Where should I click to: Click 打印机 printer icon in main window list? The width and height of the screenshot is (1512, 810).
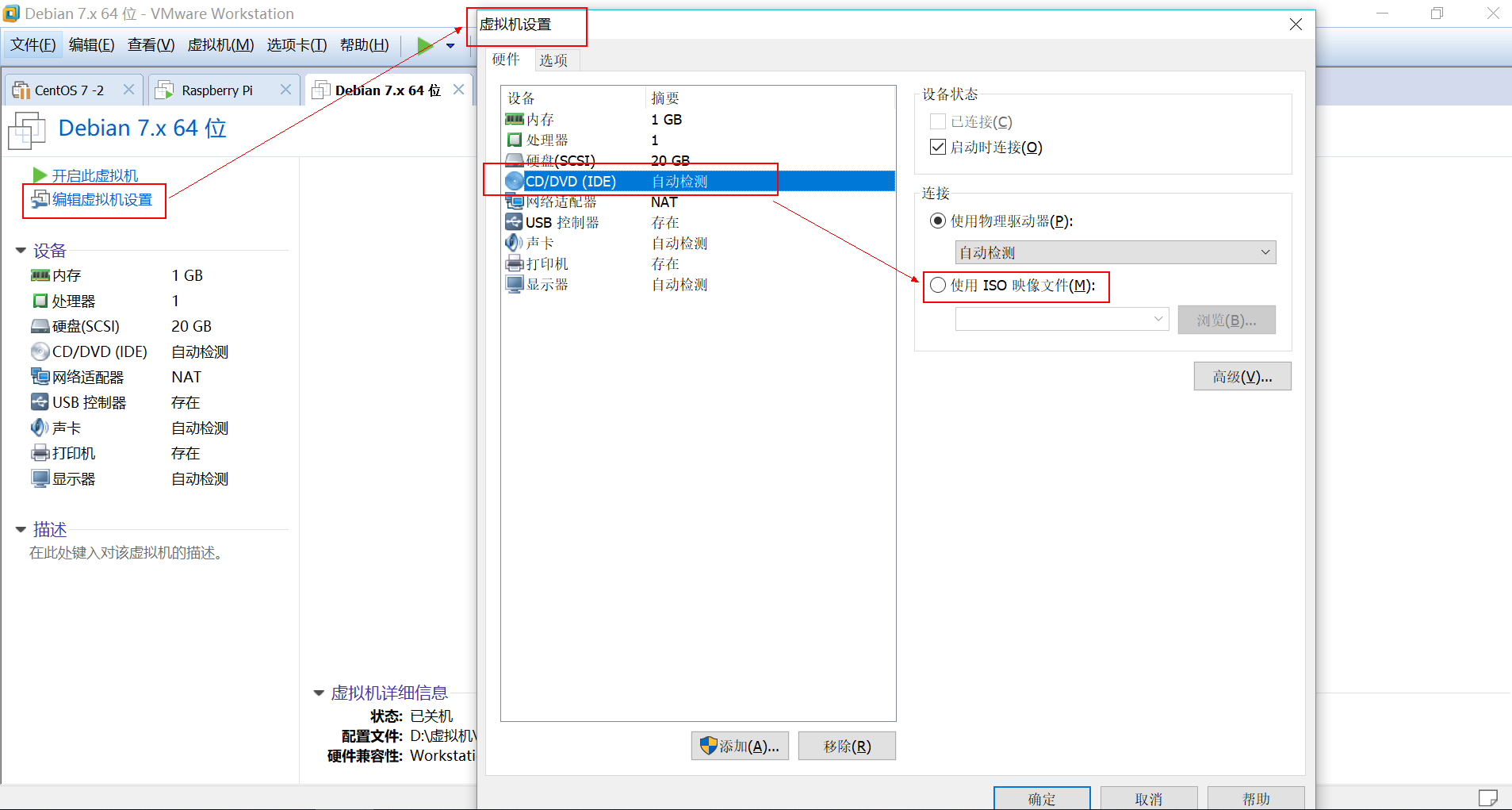pyautogui.click(x=40, y=453)
